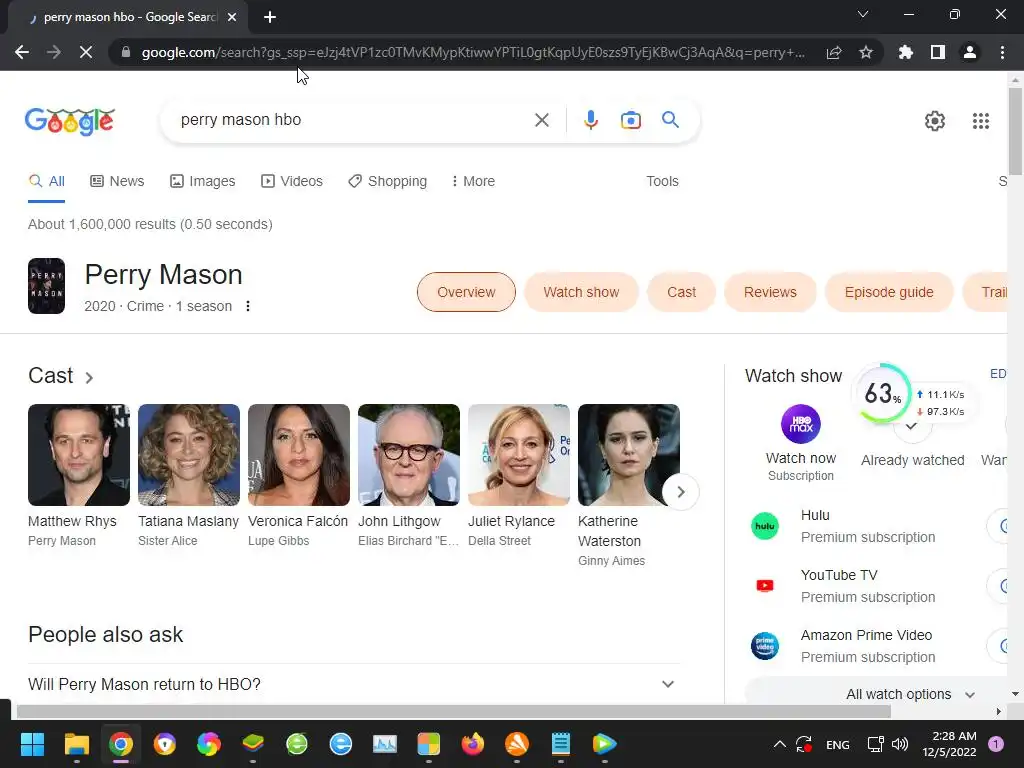
Task: Share this page from address bar
Action: pos(834,52)
